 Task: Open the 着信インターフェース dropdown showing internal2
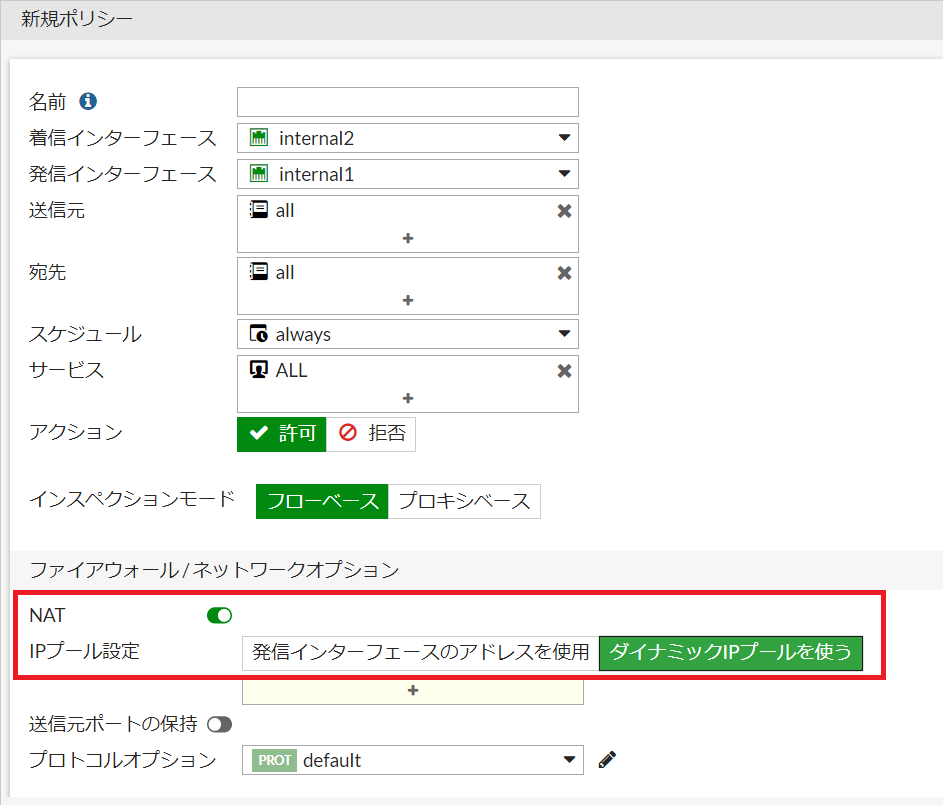408,138
